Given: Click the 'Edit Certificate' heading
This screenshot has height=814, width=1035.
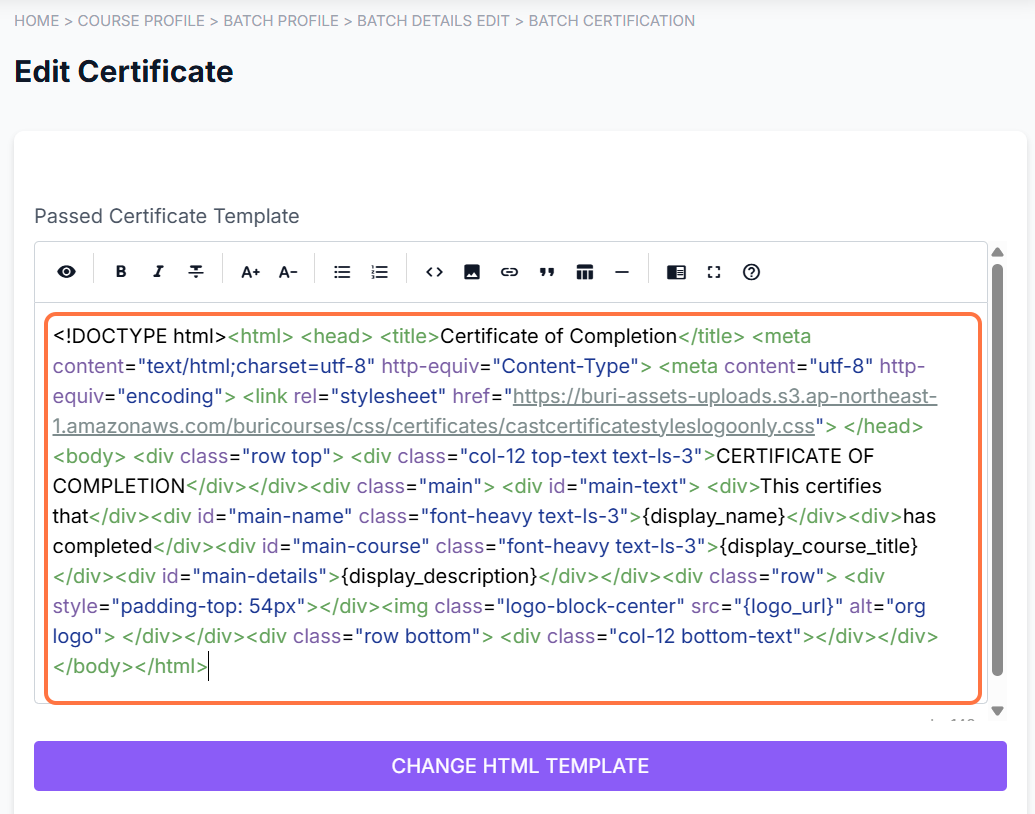Looking at the screenshot, I should click(x=124, y=71).
